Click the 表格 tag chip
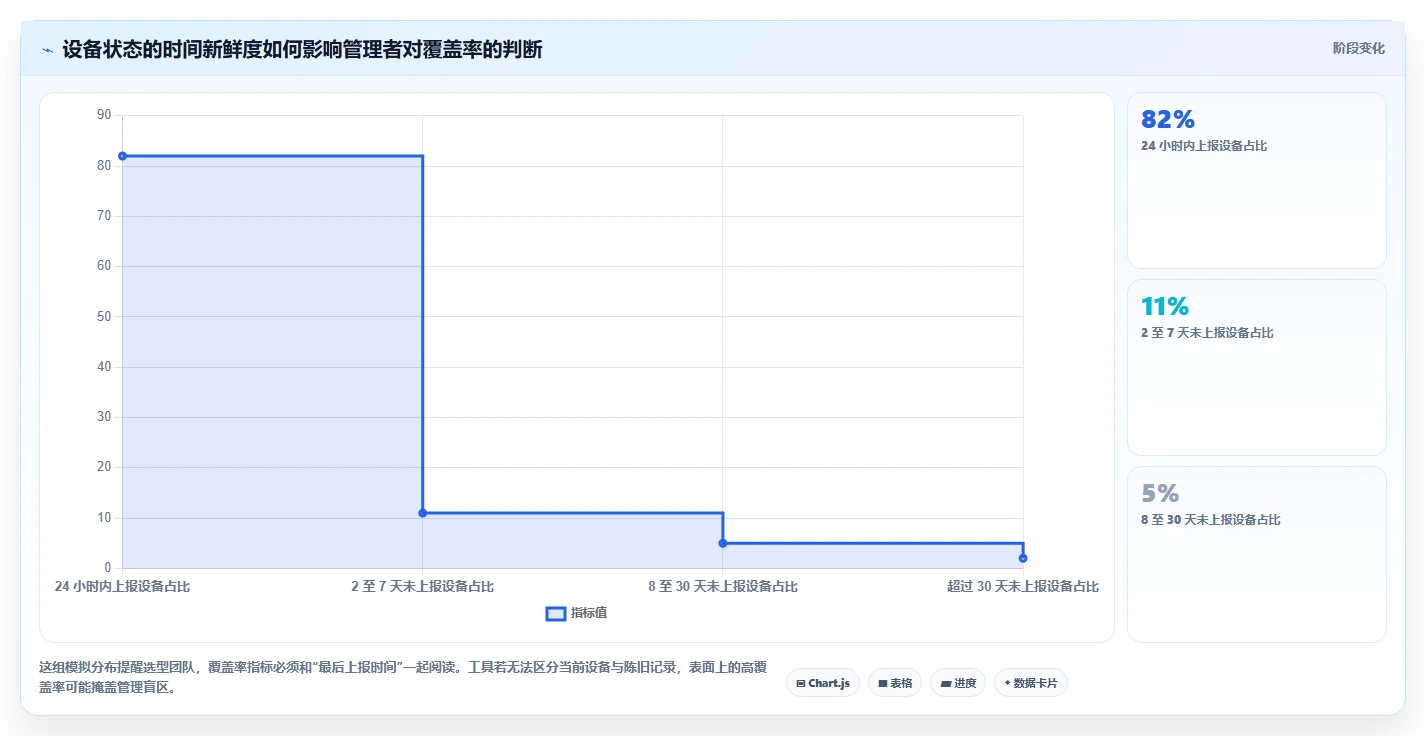The height and width of the screenshot is (736, 1426). click(895, 683)
